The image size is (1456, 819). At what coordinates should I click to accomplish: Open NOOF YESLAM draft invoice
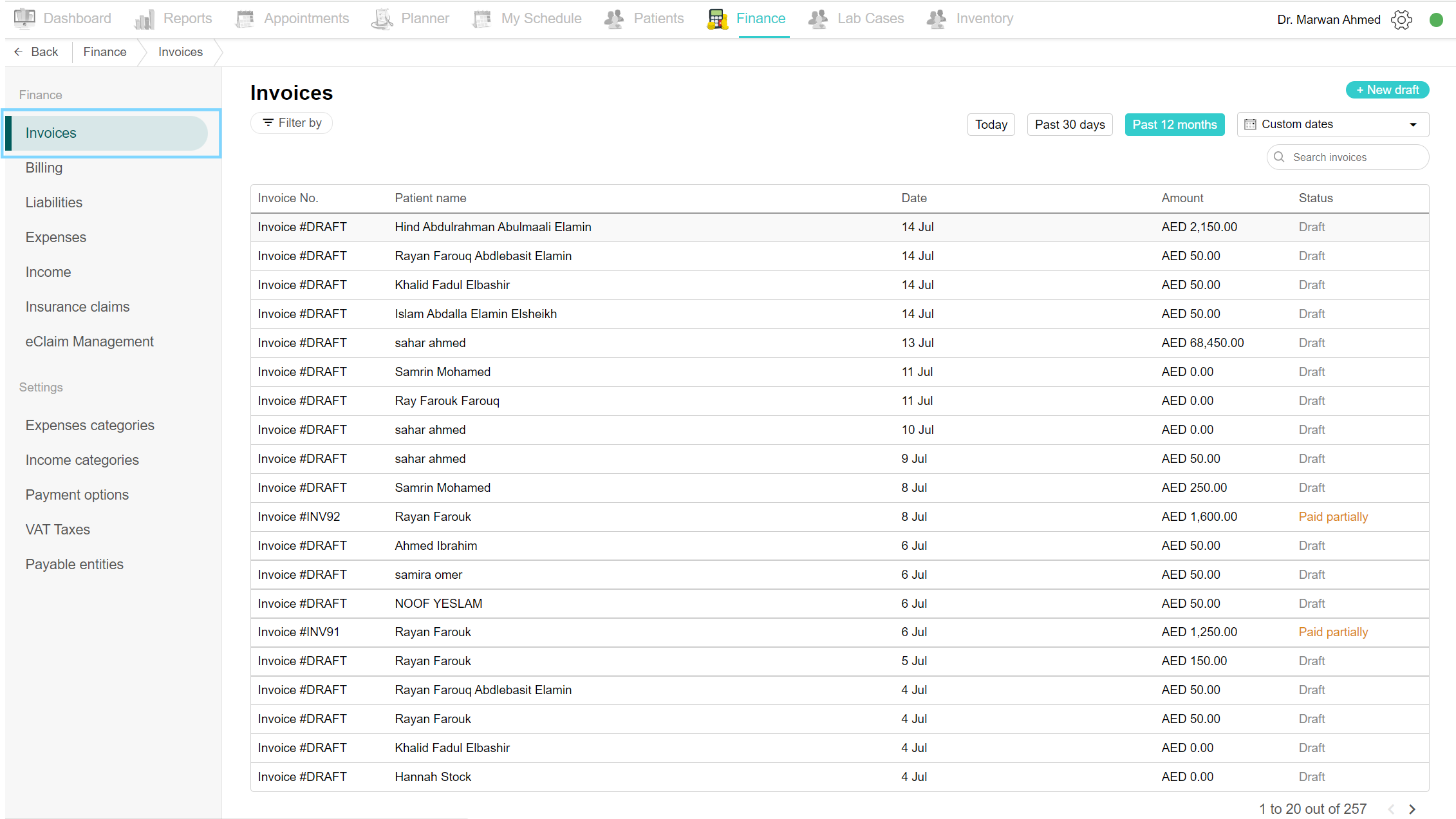tap(839, 604)
